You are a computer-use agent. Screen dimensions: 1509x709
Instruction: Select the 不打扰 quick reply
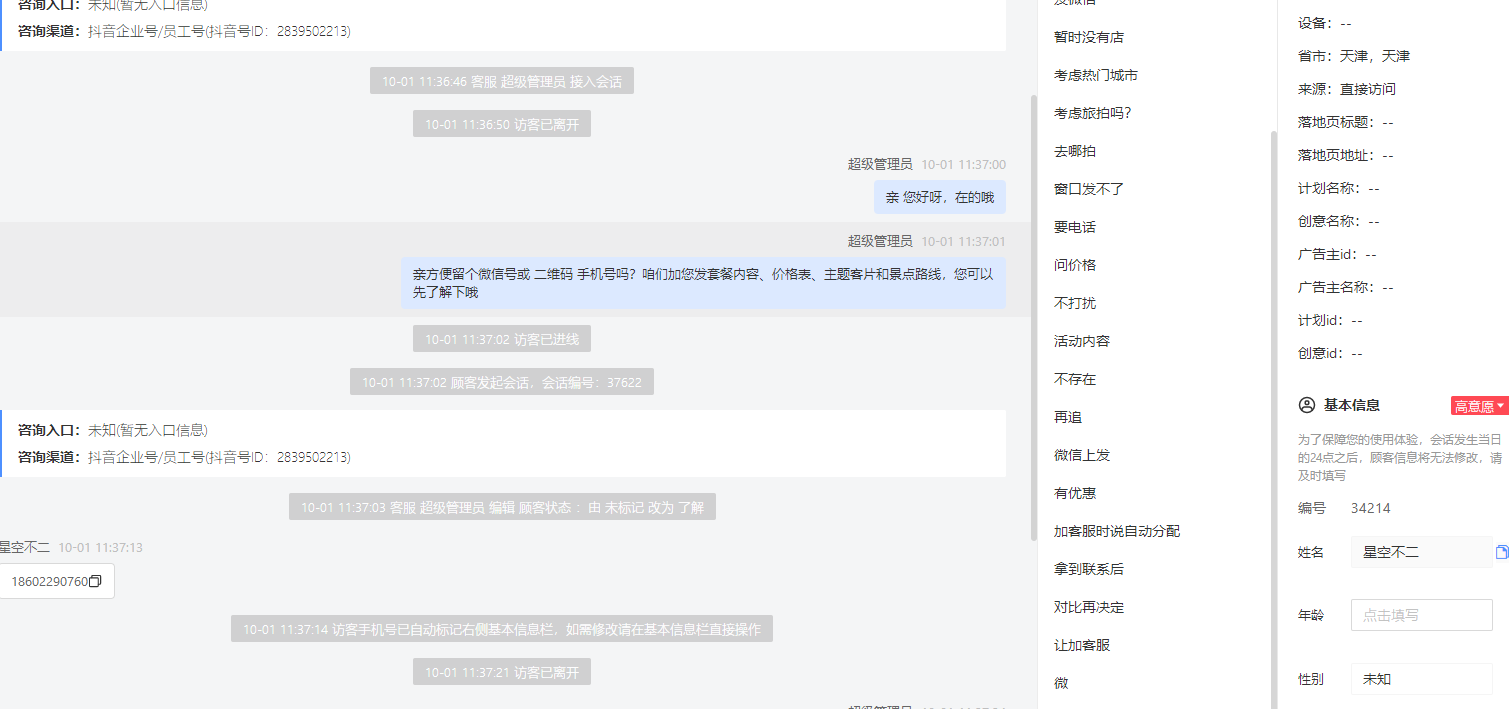click(x=1075, y=303)
